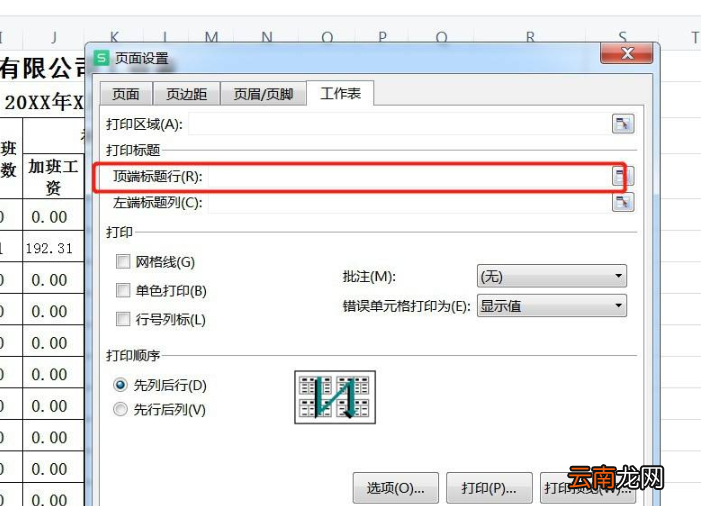Image resolution: width=701 pixels, height=506 pixels.
Task: Click the cell with value 192.31
Action: [x=53, y=248]
